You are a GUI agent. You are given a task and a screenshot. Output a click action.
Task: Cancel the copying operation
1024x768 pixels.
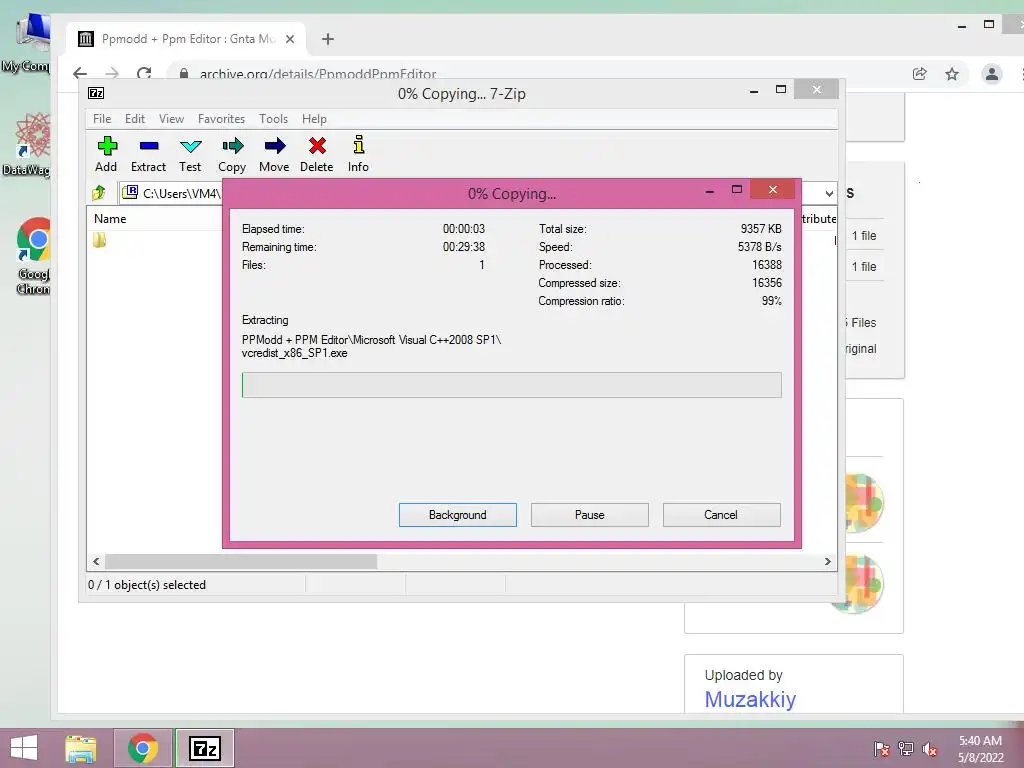[722, 515]
